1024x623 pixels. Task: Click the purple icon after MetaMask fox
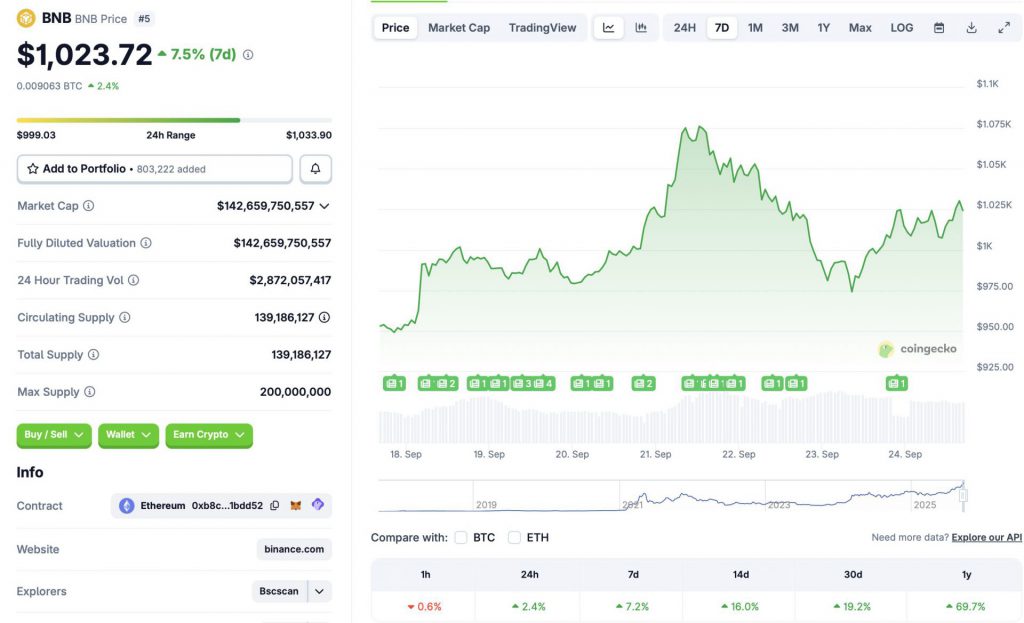[x=318, y=505]
